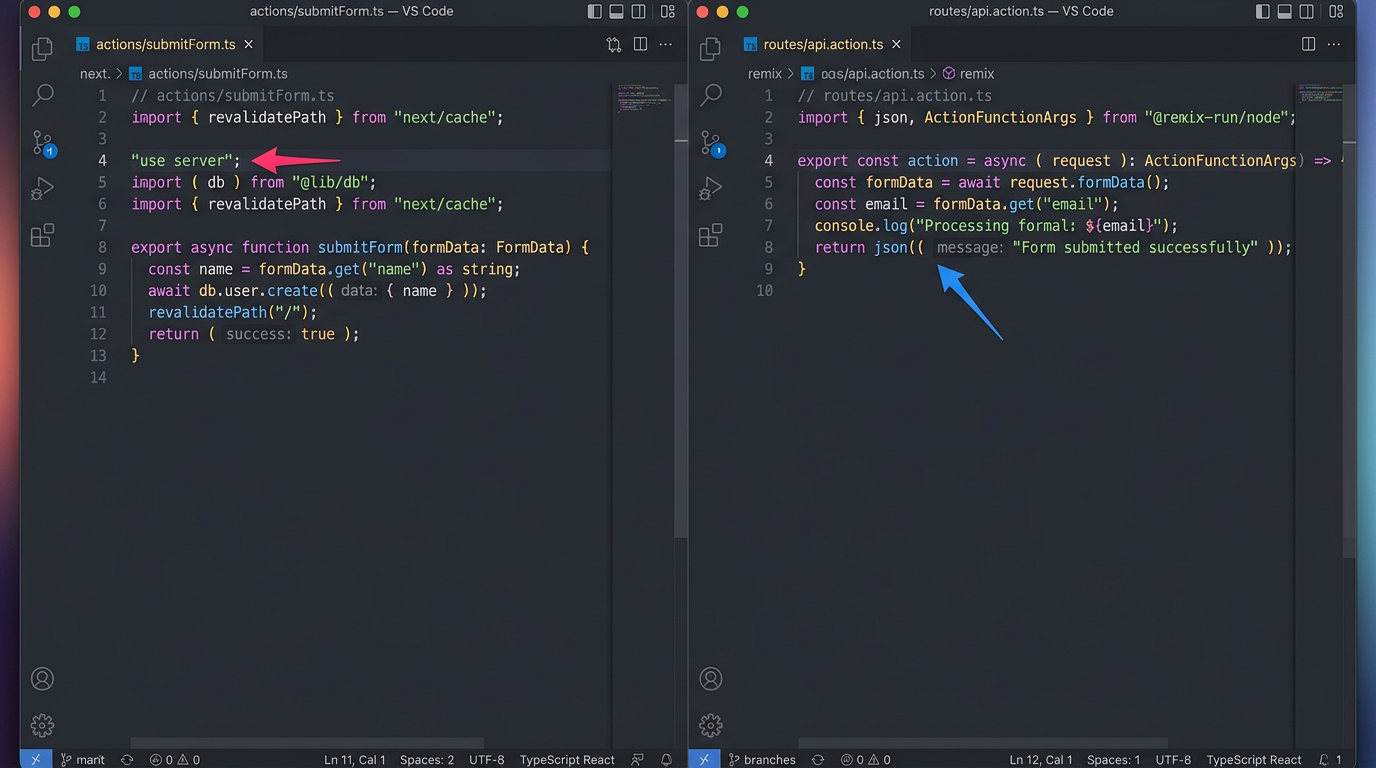Split the api.action.ts editor right
Image resolution: width=1376 pixels, height=768 pixels.
point(1308,44)
